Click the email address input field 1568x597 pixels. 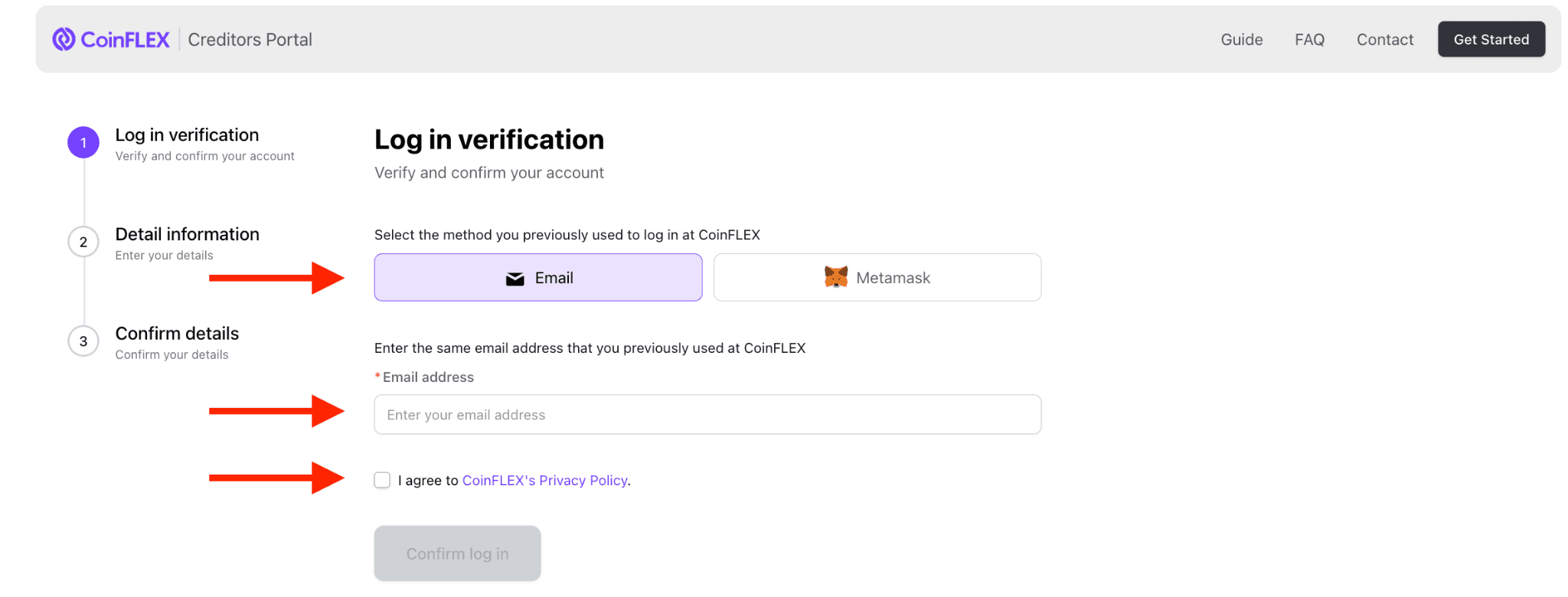(x=707, y=414)
